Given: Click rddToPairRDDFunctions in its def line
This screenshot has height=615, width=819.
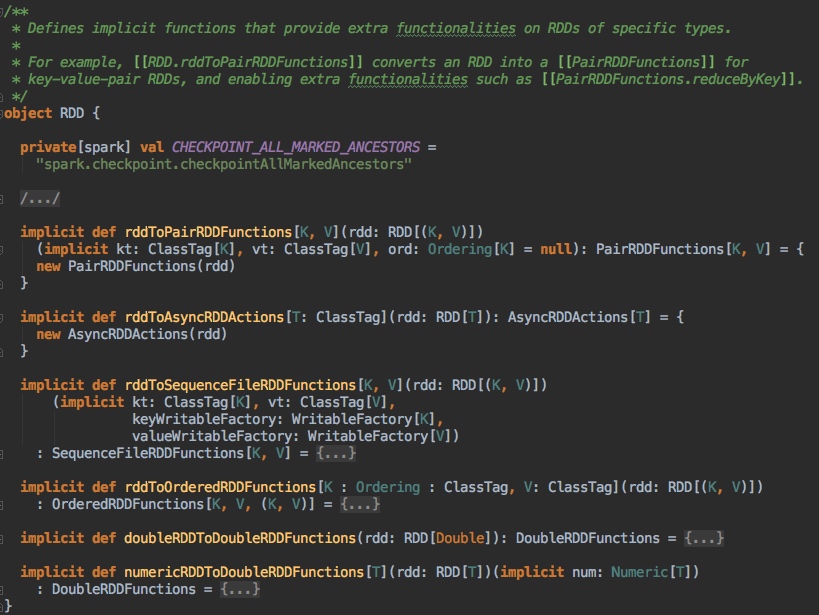Looking at the screenshot, I should (208, 232).
